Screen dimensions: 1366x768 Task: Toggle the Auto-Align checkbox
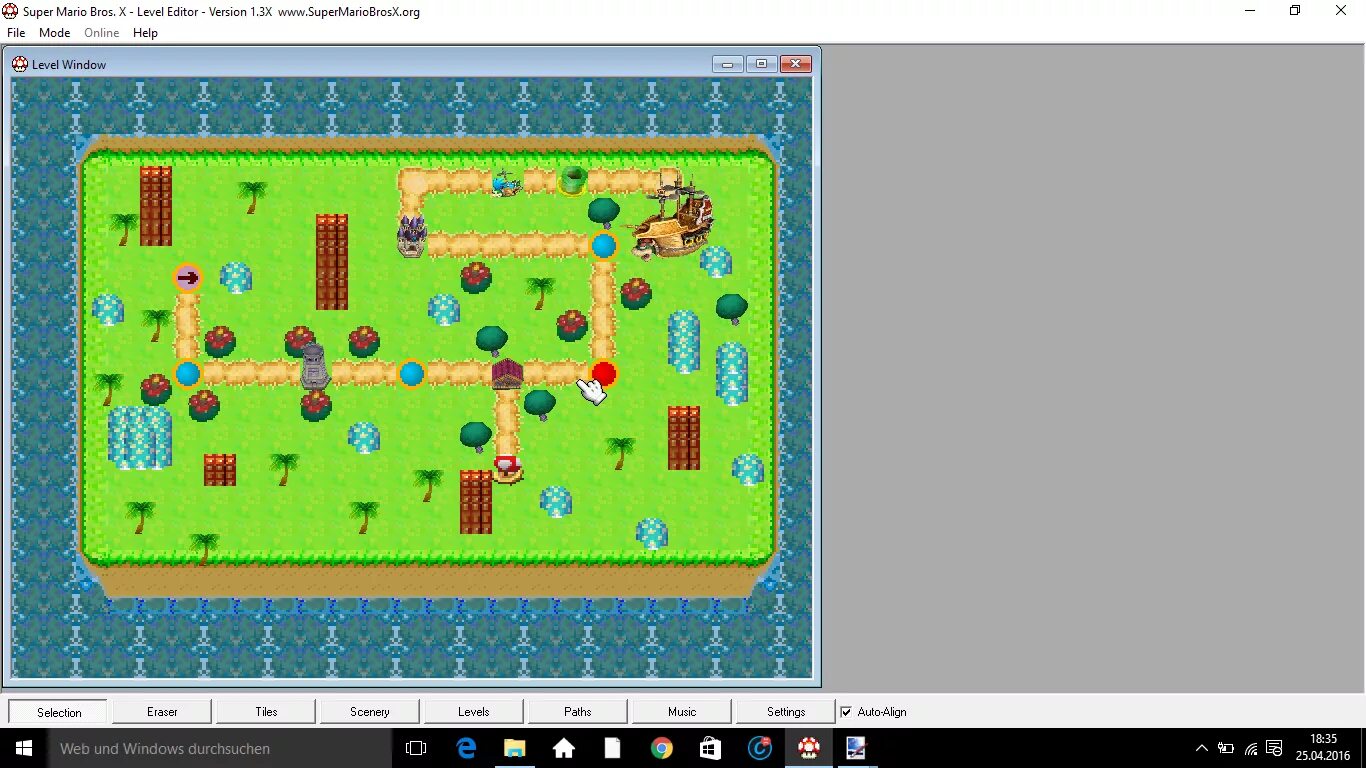[x=847, y=712]
